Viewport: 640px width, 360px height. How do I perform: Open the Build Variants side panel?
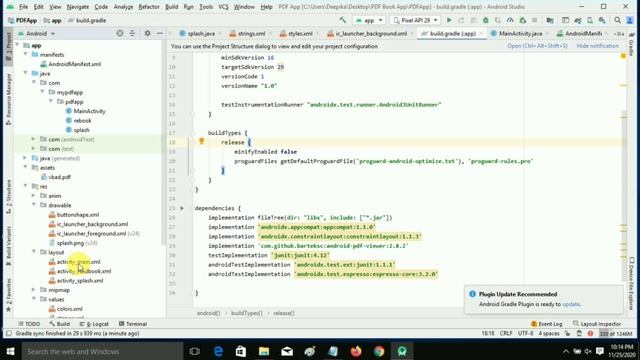[x=8, y=246]
